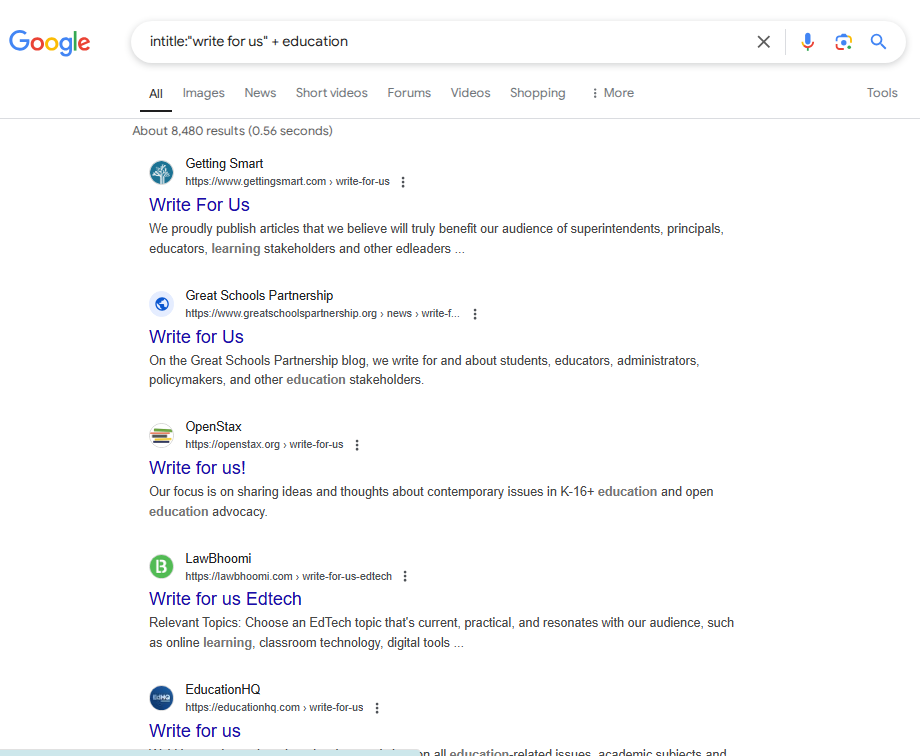
Task: Click the EducationHQ site name
Action: [223, 690]
